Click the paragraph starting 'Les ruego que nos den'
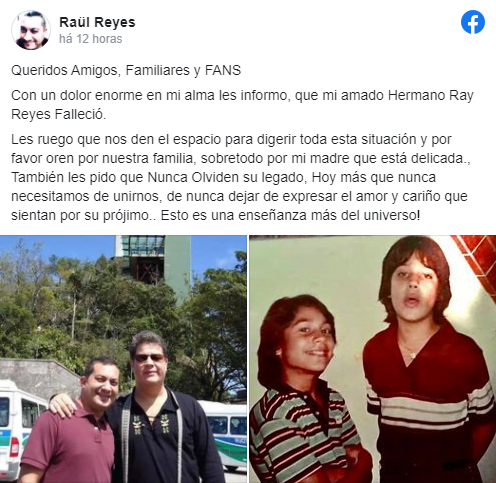The width and height of the screenshot is (496, 483). pyautogui.click(x=242, y=177)
